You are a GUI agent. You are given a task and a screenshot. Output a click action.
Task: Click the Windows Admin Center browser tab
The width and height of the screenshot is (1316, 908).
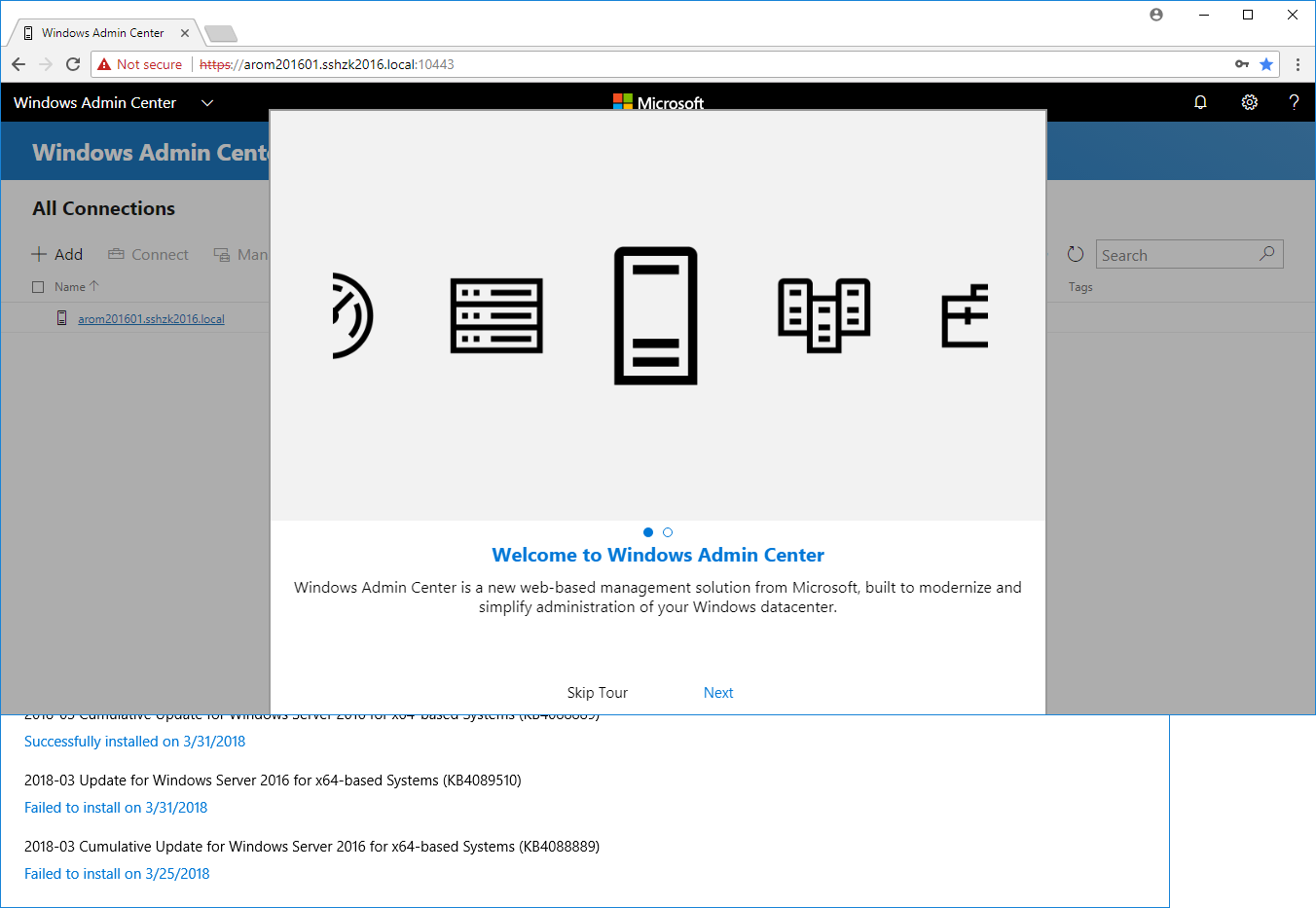[x=103, y=33]
